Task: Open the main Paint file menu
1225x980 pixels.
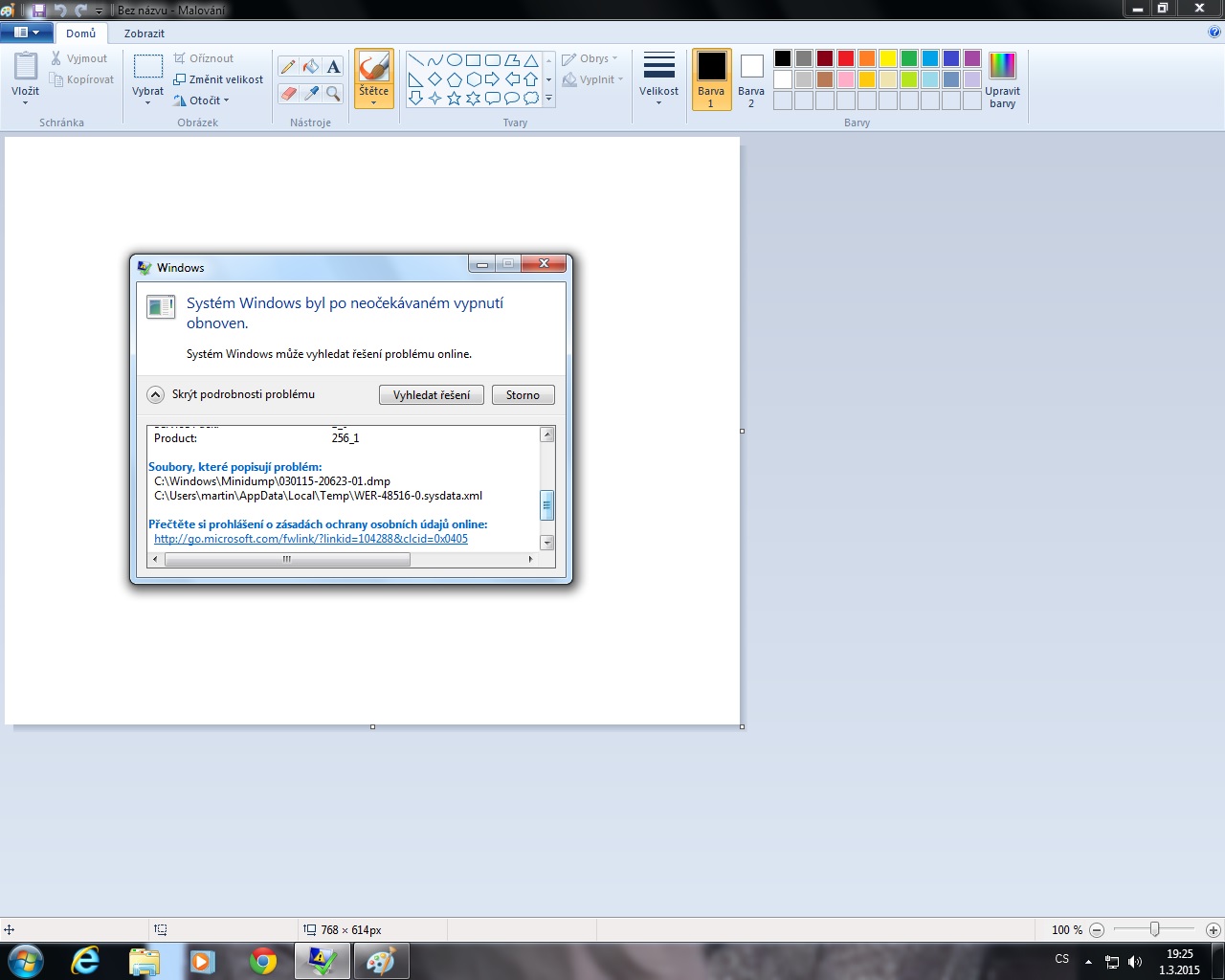Action: [x=27, y=33]
